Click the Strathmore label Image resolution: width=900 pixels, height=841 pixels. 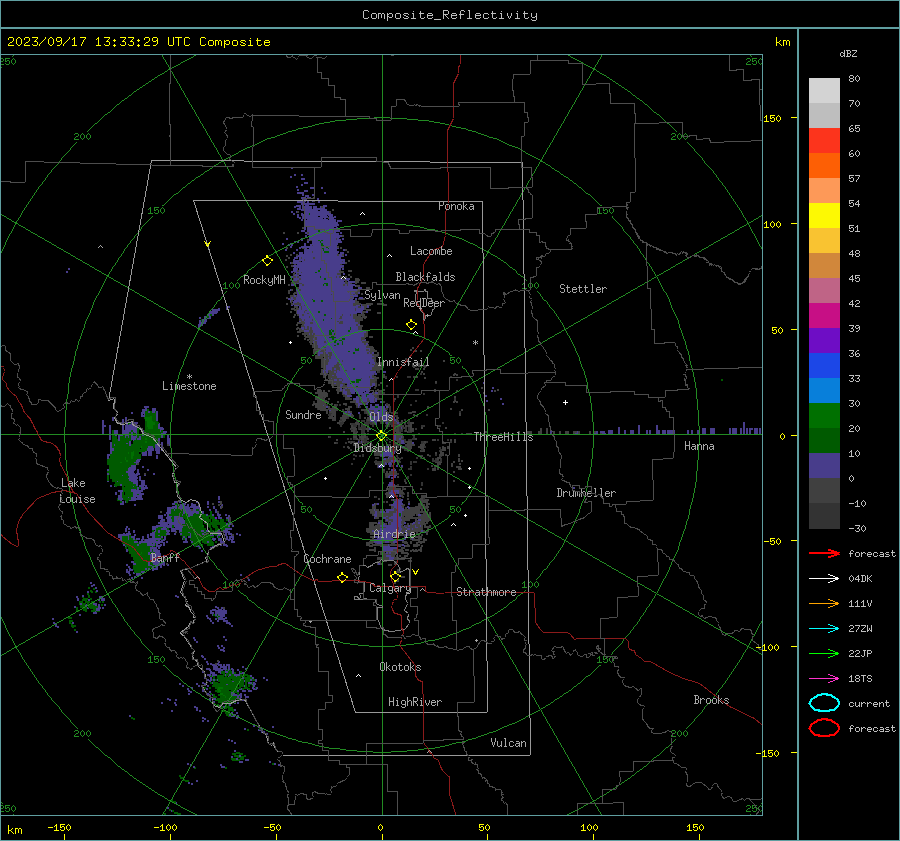486,592
